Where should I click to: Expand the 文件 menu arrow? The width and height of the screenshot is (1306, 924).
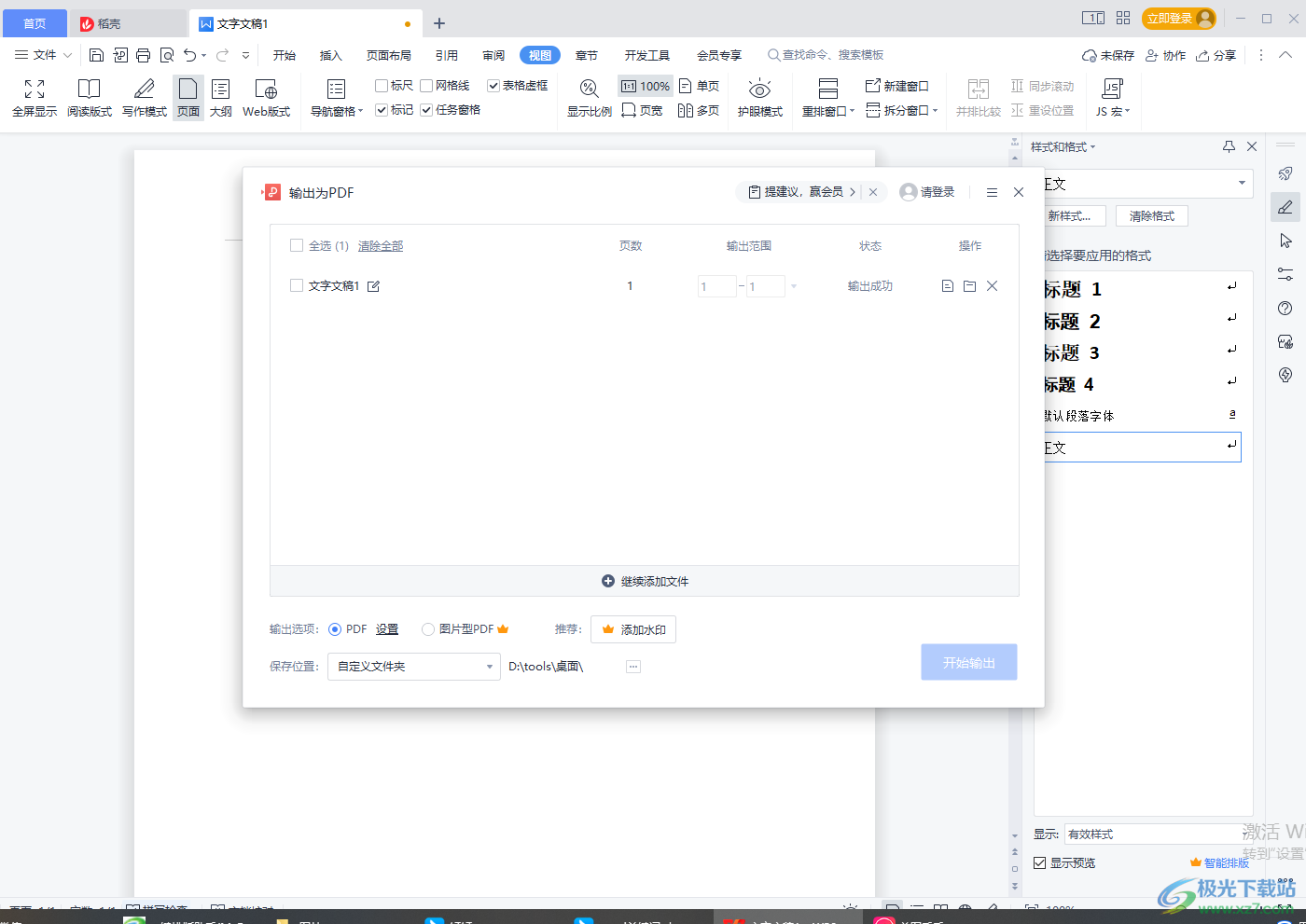click(x=67, y=56)
